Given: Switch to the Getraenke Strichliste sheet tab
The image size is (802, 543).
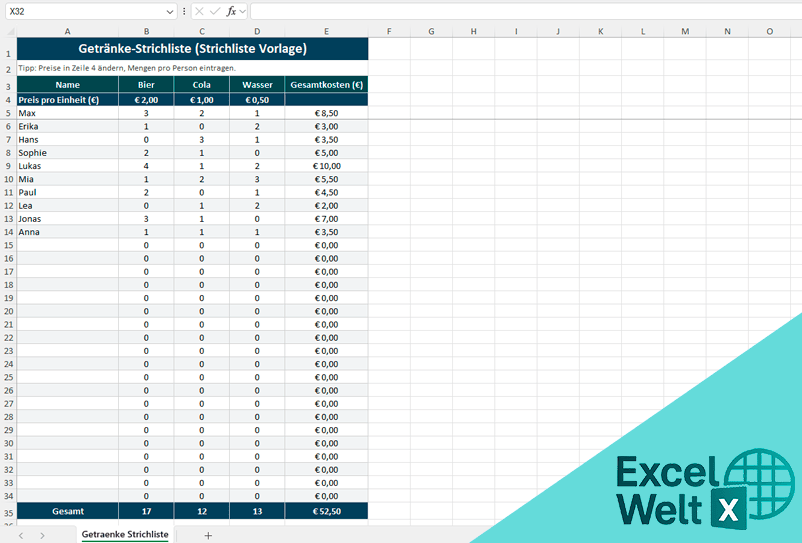Looking at the screenshot, I should click(x=125, y=535).
